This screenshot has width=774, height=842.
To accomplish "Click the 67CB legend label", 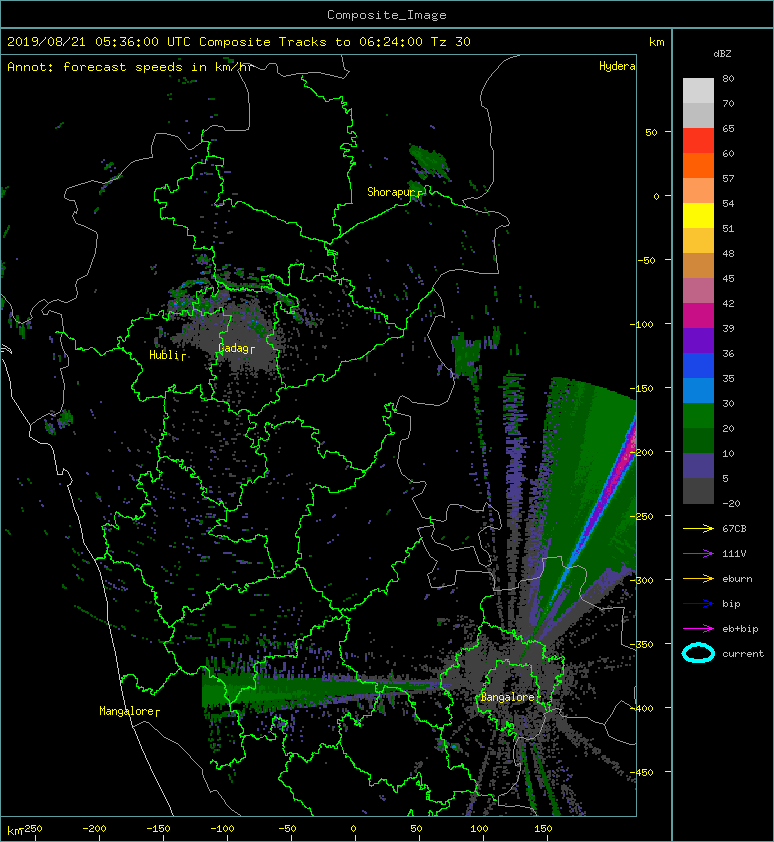I will (x=734, y=528).
